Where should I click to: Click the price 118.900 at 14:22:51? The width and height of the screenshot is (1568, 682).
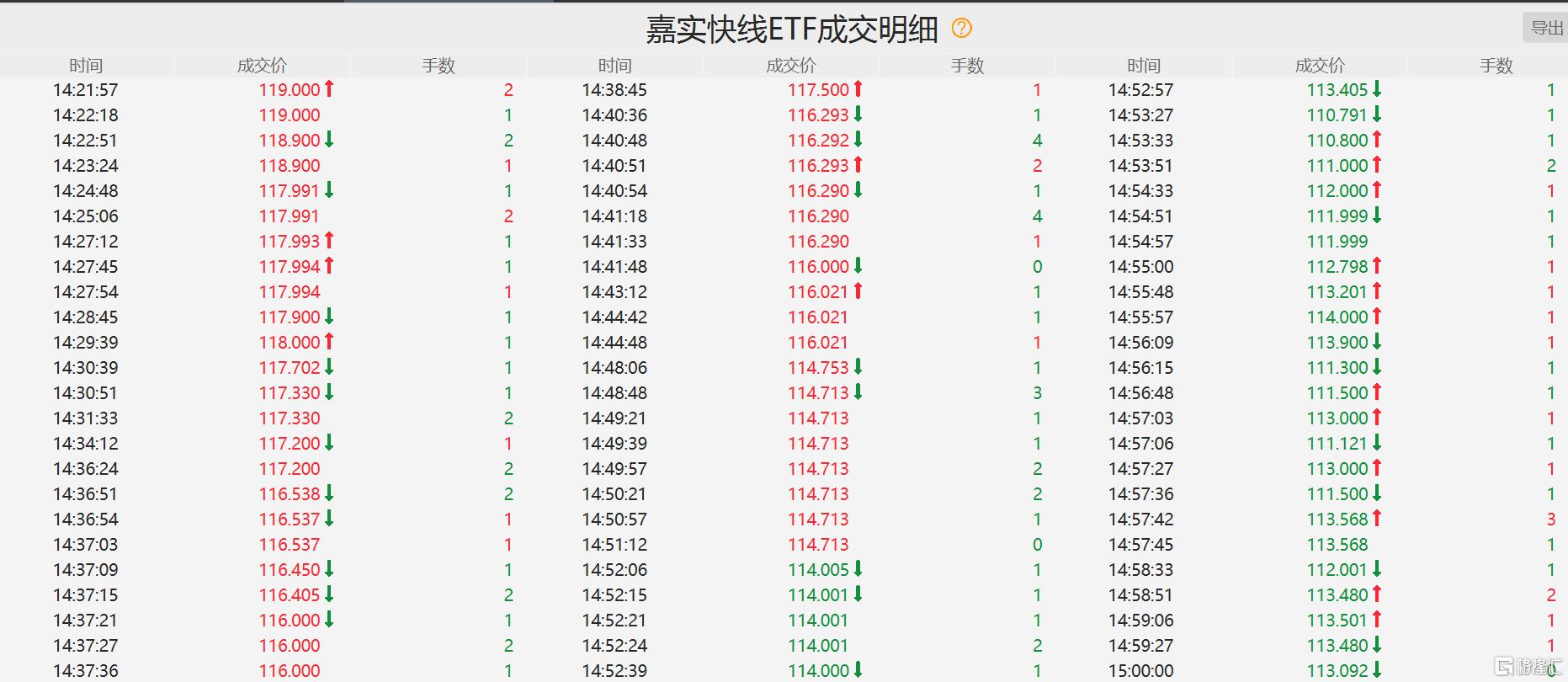290,141
